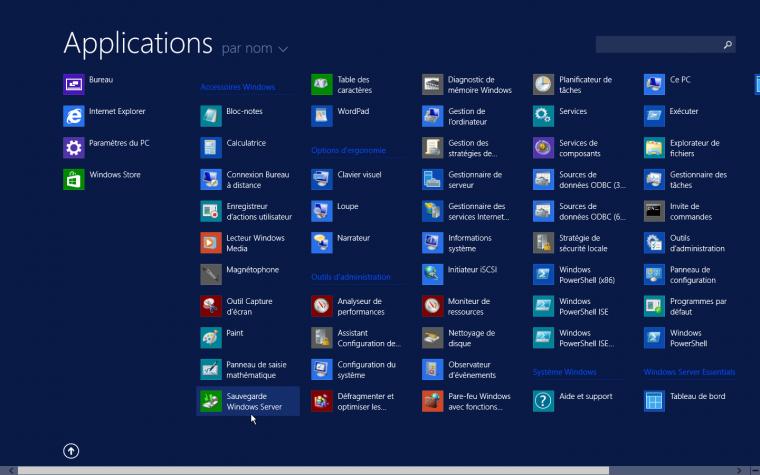Launch Exécuter
The height and width of the screenshot is (475, 760).
coord(654,116)
